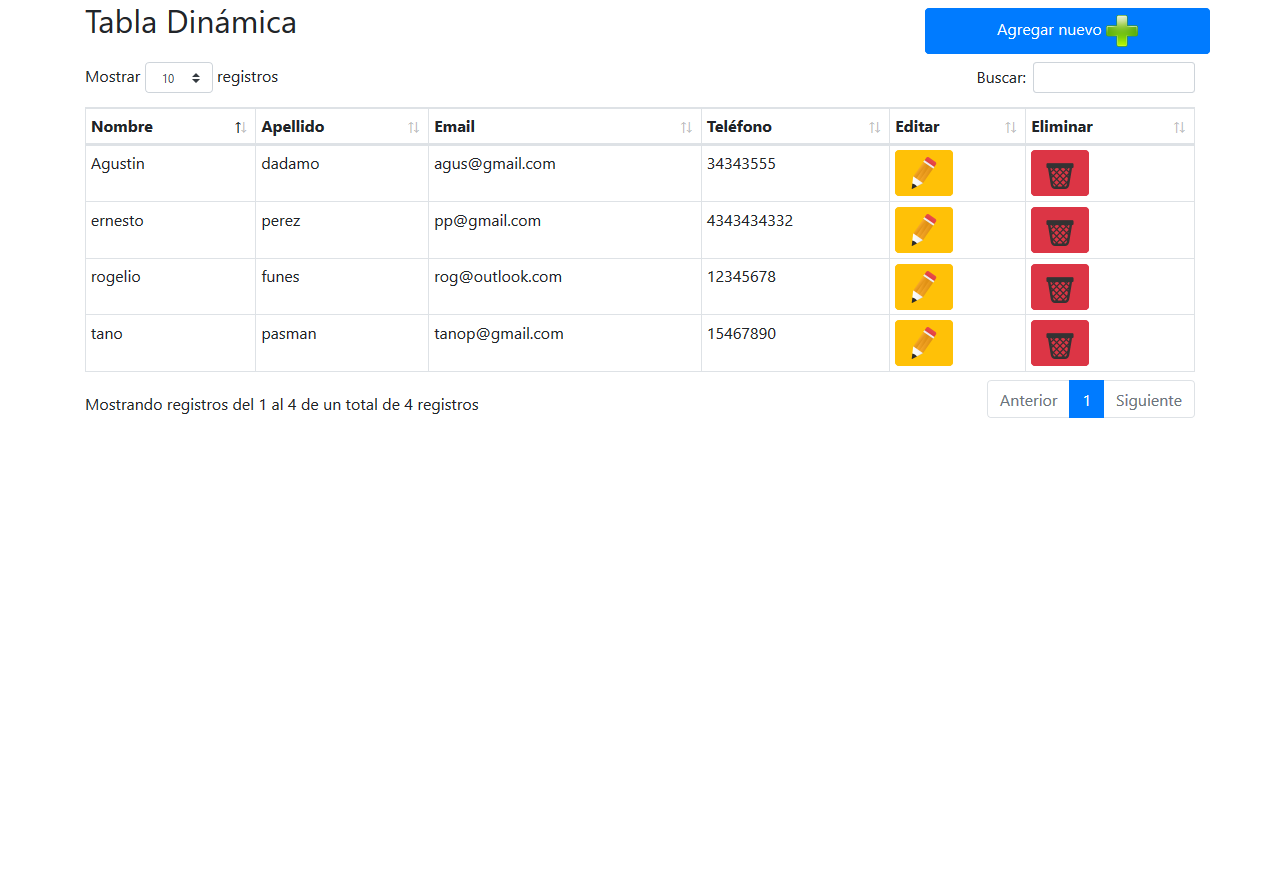Click the Anterior pagination link

point(1028,400)
